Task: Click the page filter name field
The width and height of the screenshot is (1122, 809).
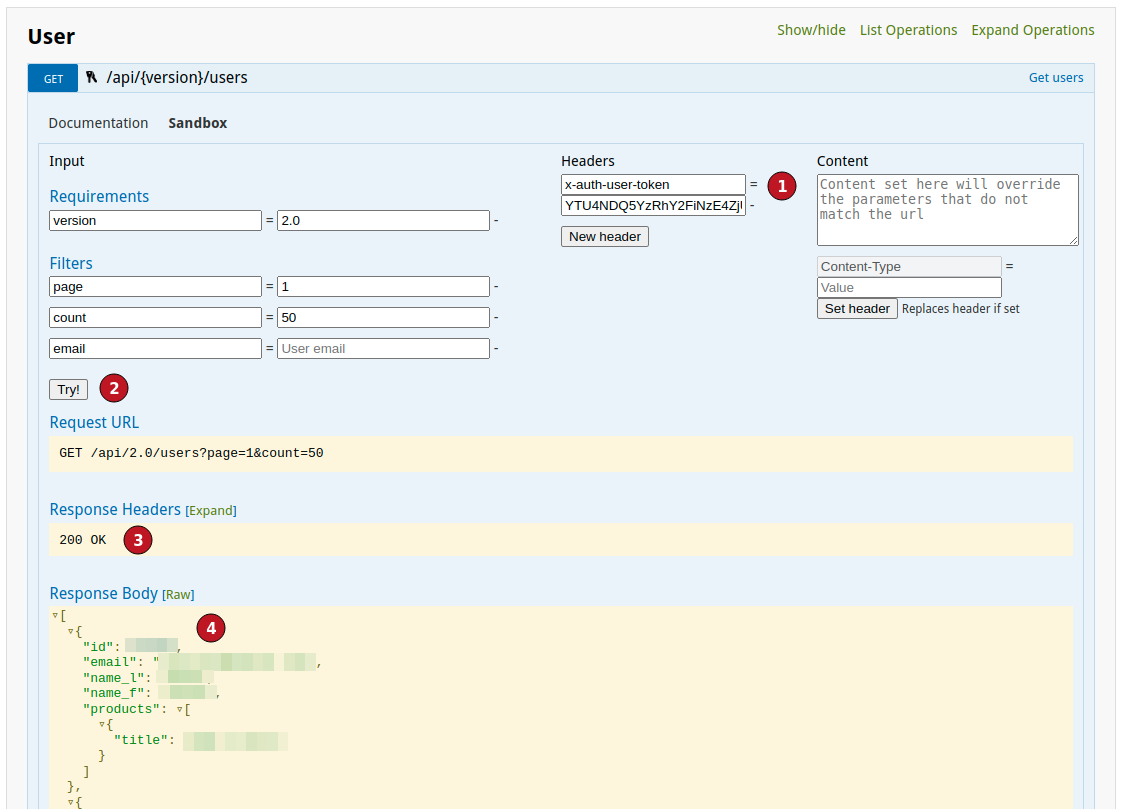Action: [x=155, y=287]
